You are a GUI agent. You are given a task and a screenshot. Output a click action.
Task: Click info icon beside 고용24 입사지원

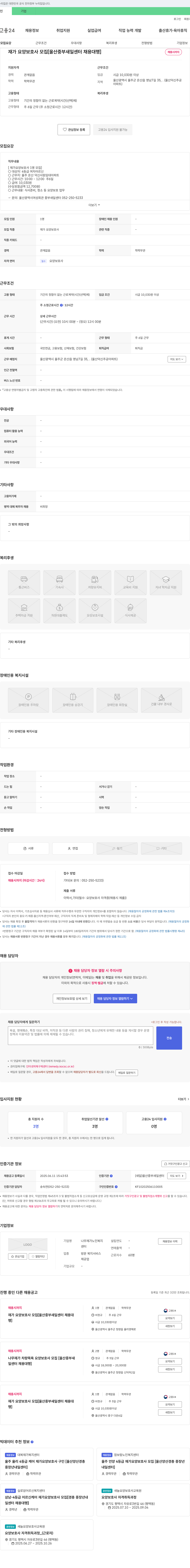coord(165,1119)
